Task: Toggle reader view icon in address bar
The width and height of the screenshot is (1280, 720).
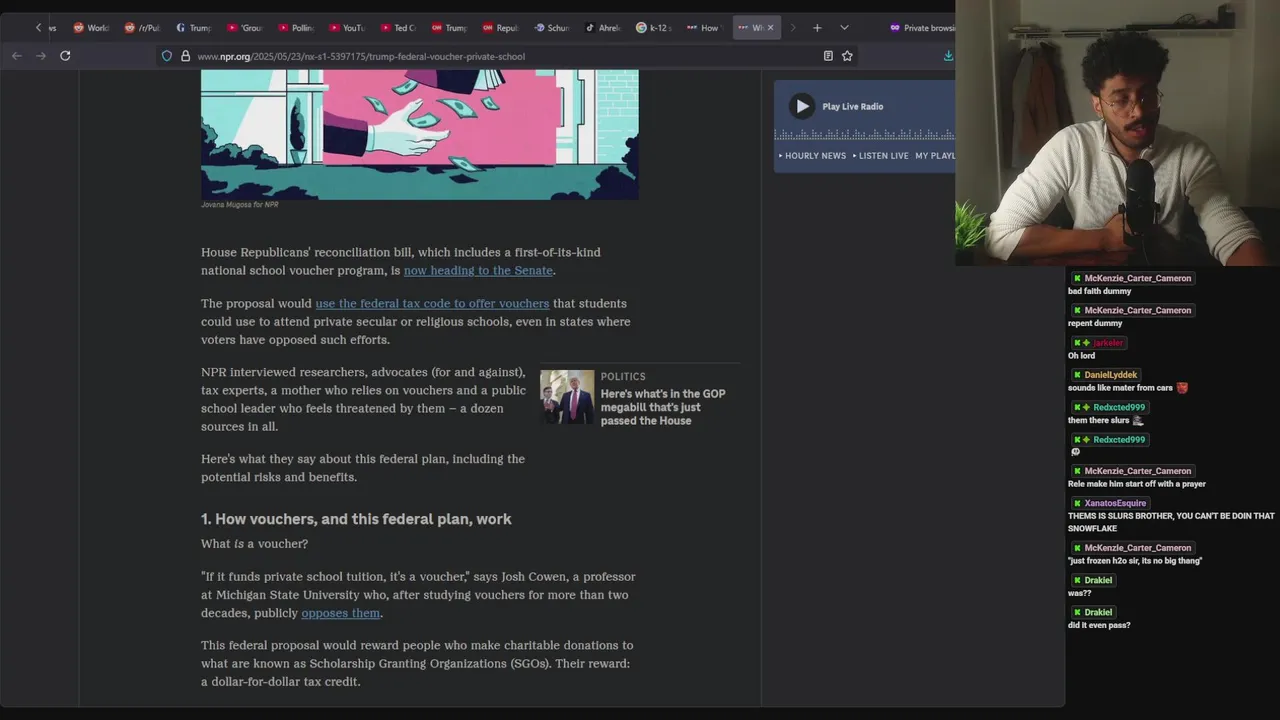Action: pyautogui.click(x=828, y=56)
